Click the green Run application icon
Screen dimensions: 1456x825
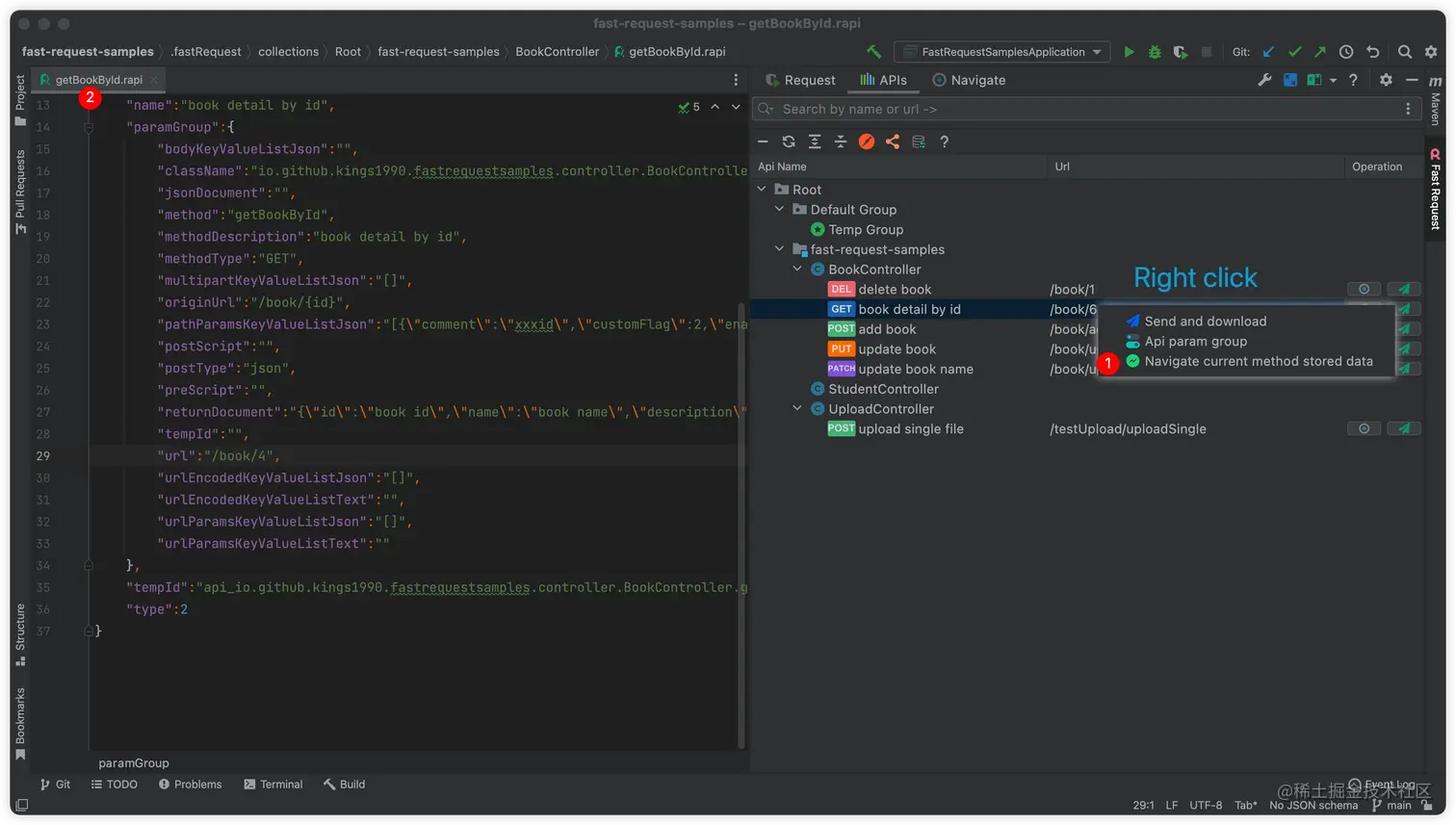tap(1129, 52)
